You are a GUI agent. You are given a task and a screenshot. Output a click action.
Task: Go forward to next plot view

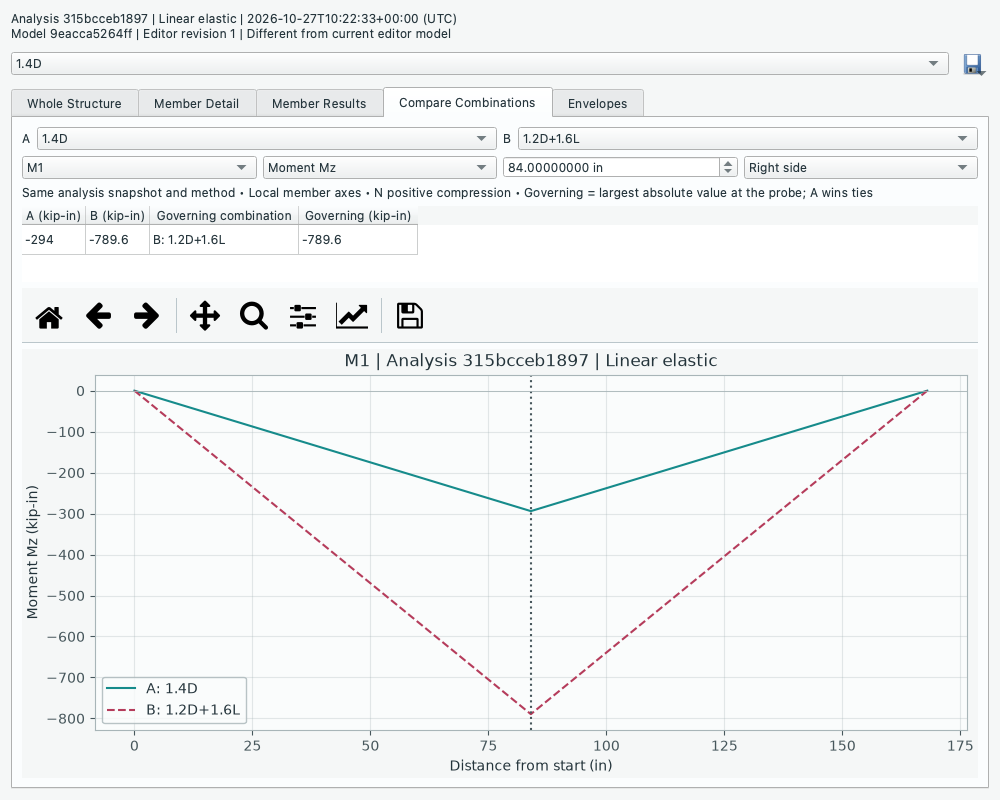pos(147,316)
